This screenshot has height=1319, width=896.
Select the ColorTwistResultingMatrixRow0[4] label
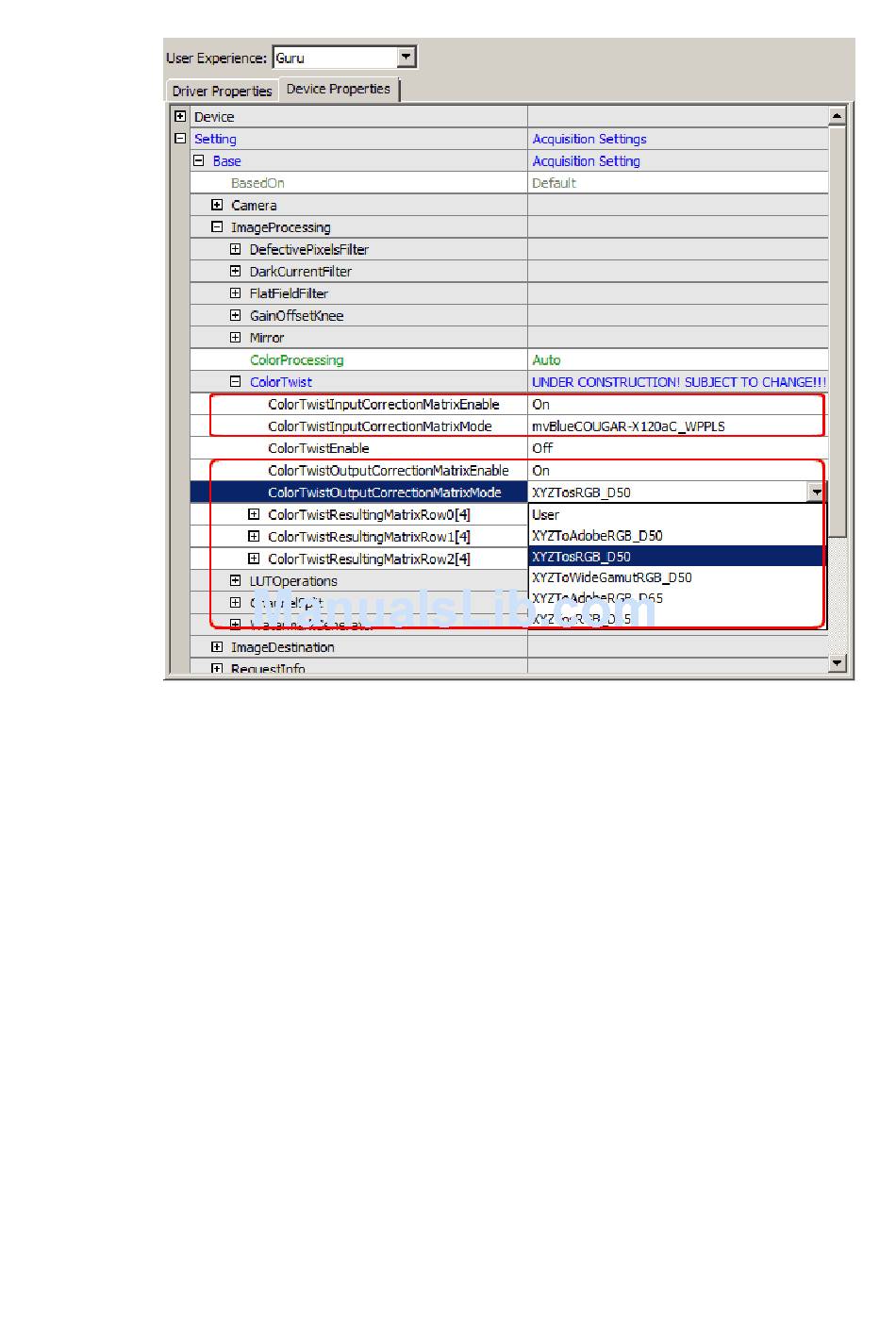point(369,514)
